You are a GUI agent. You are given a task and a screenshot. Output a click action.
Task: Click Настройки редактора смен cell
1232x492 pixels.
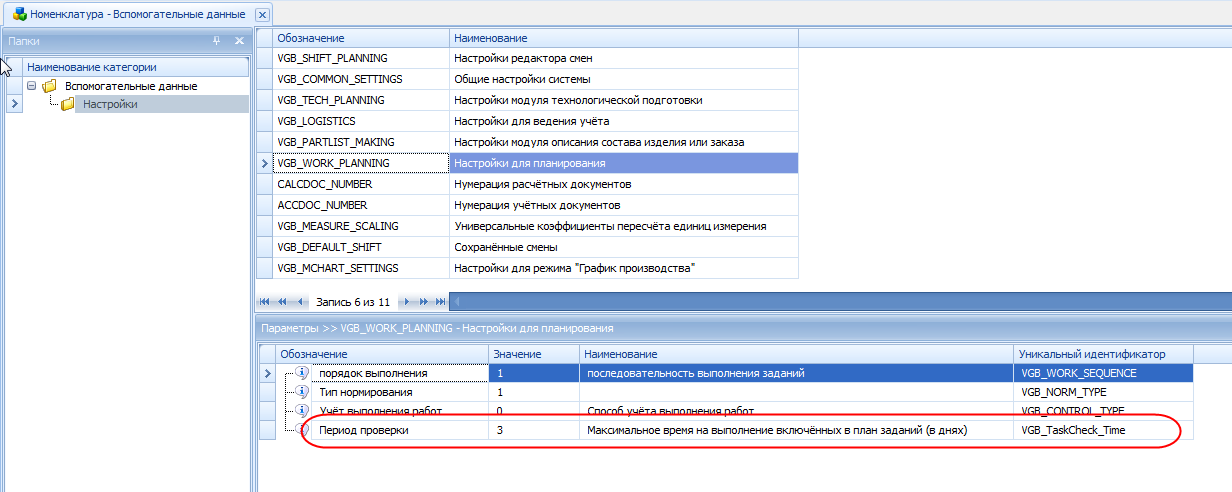coord(624,58)
